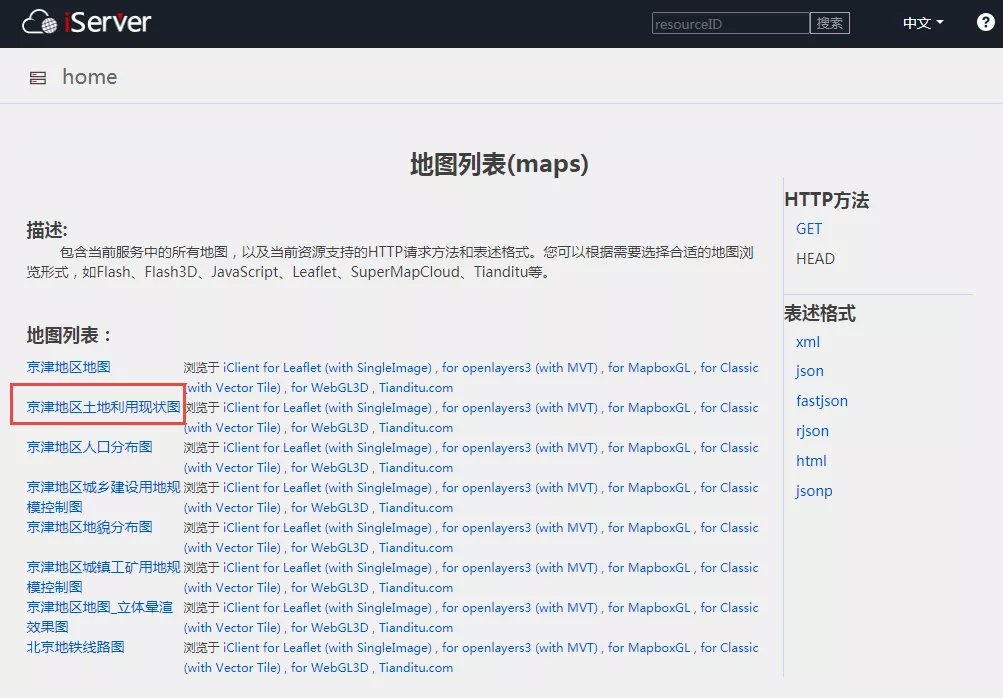Open for MapboxGL link in 京津地区地图 row

pos(649,368)
